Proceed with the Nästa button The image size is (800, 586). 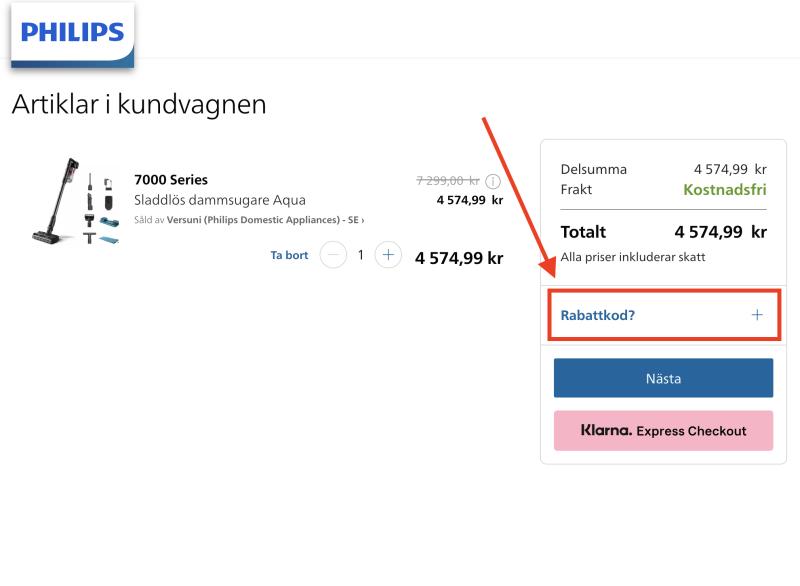click(663, 378)
